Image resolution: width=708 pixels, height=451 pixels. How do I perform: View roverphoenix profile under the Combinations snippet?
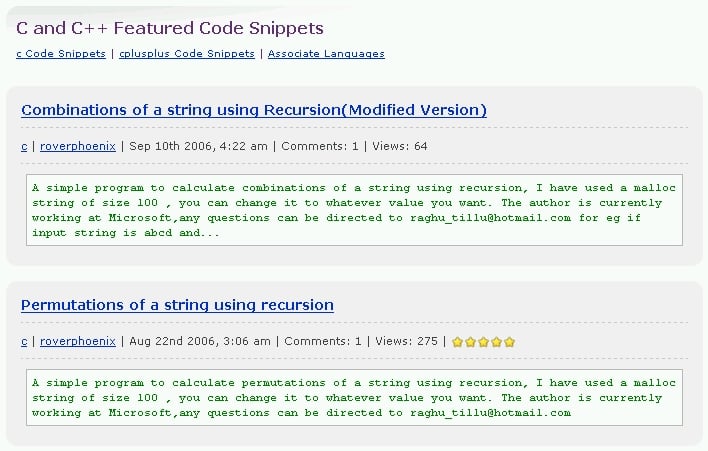point(78,146)
